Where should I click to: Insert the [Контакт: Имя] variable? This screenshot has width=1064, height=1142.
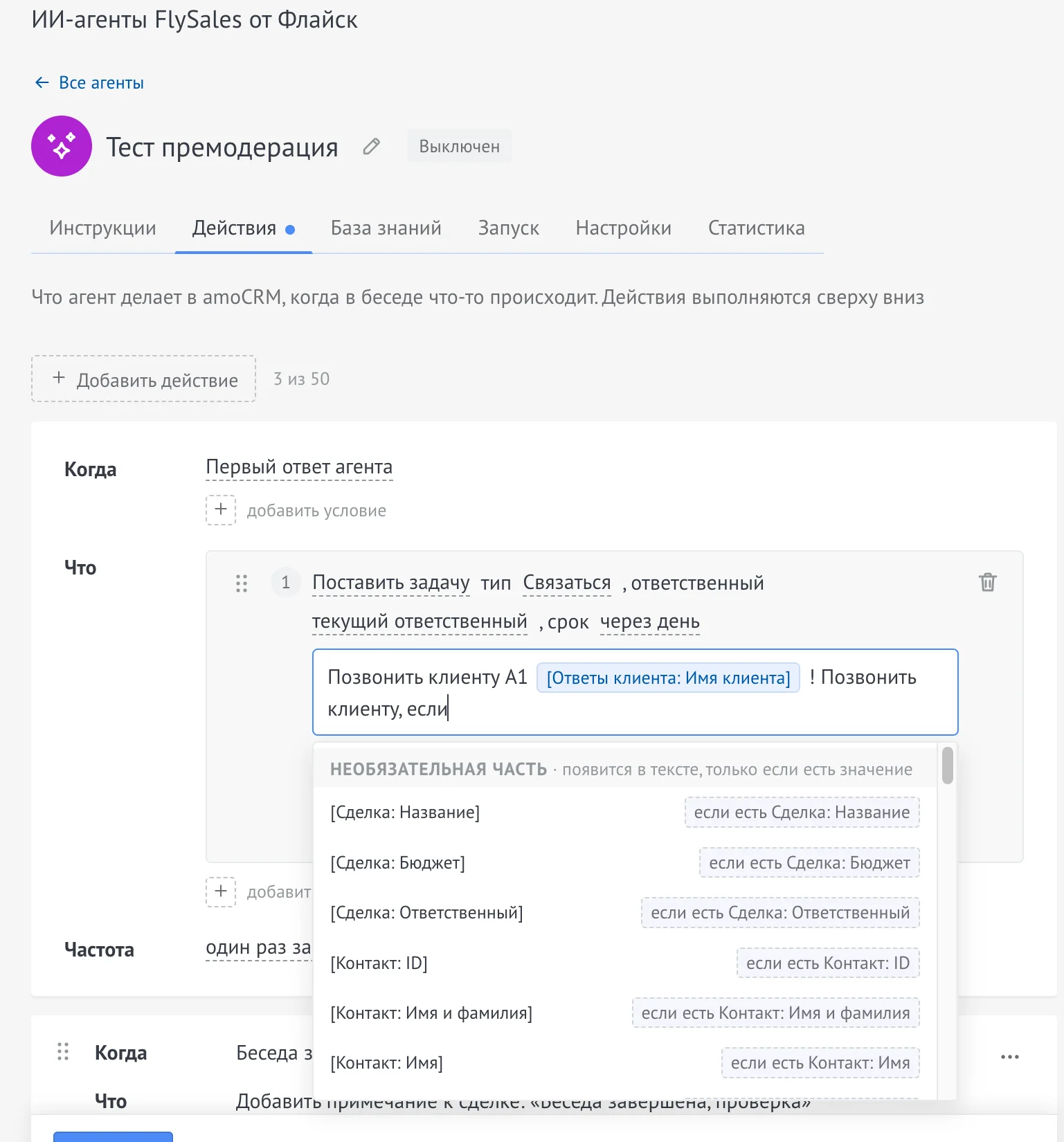pos(387,1062)
